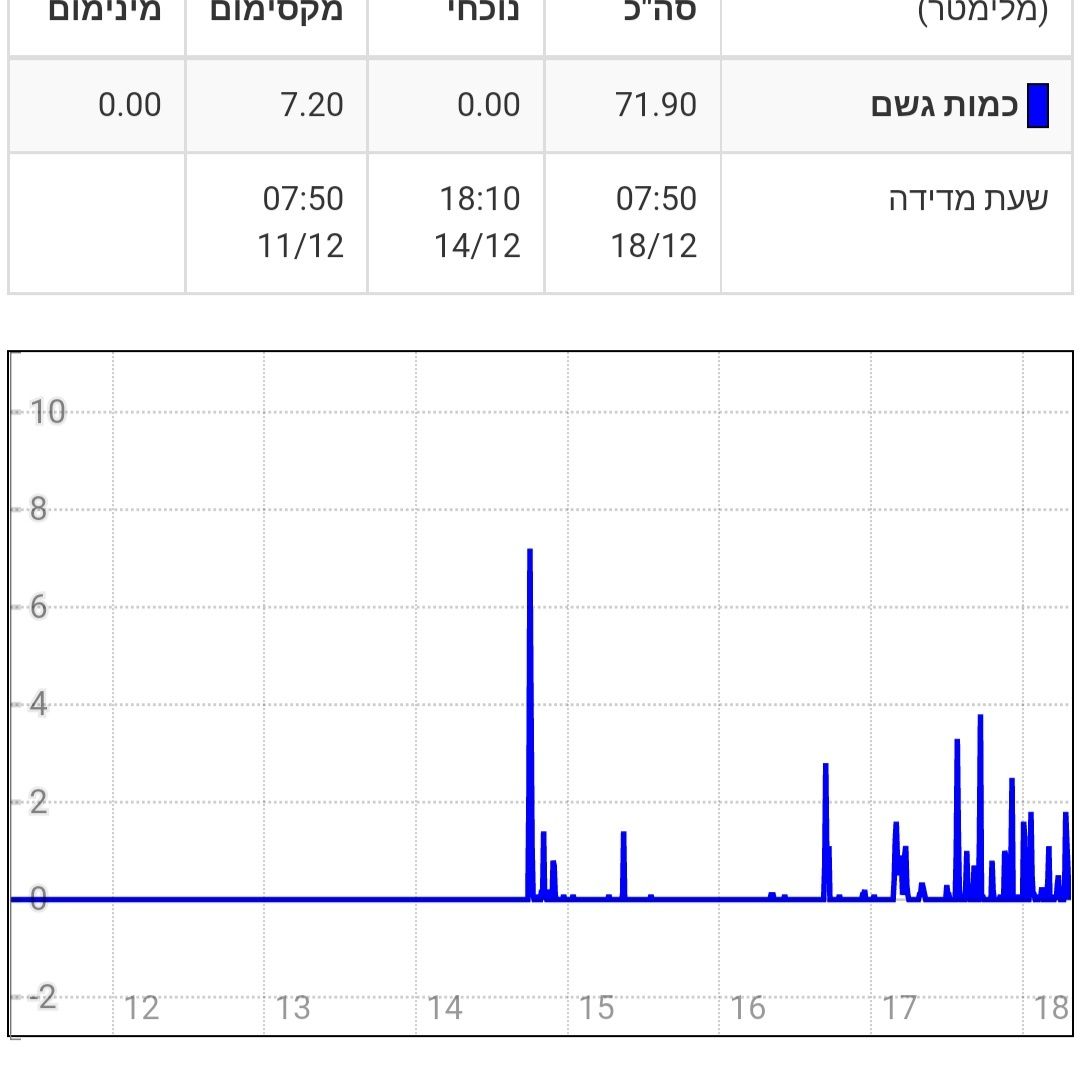Screen dimensions: 1080x1080
Task: Select the 0.00 value under נוכחי
Action: (x=489, y=105)
